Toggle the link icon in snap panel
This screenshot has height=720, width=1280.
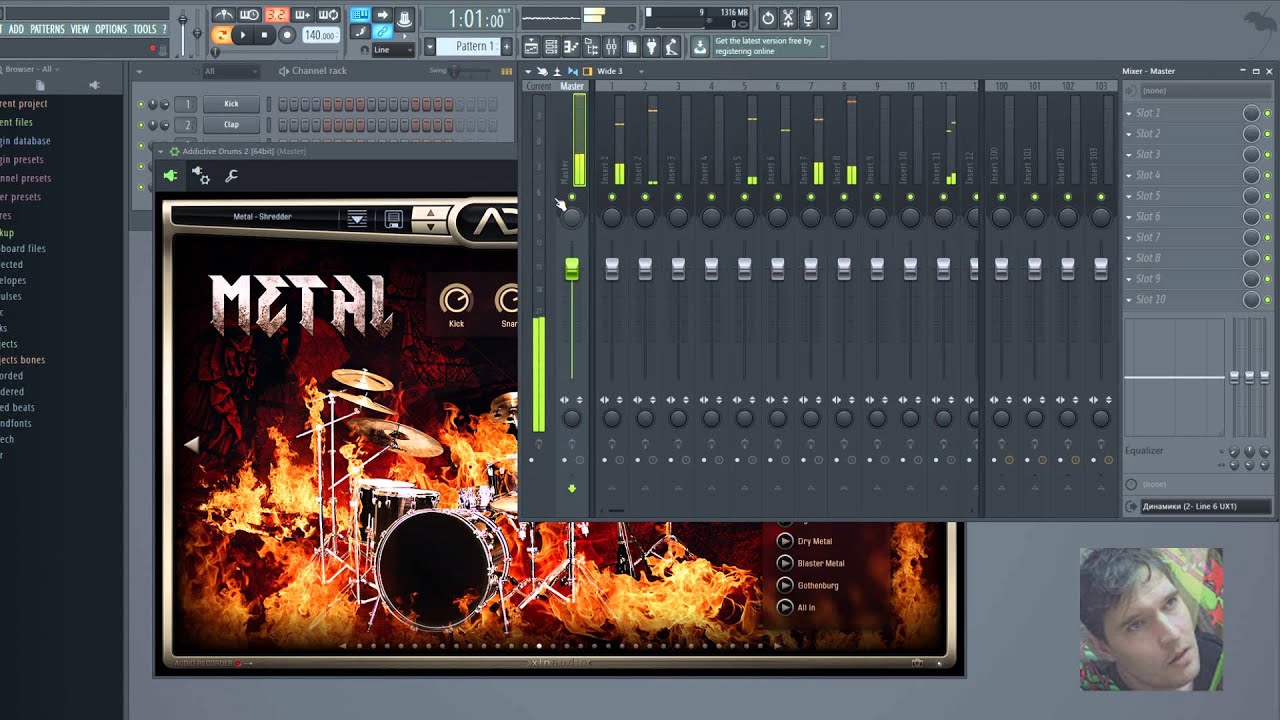pos(383,33)
